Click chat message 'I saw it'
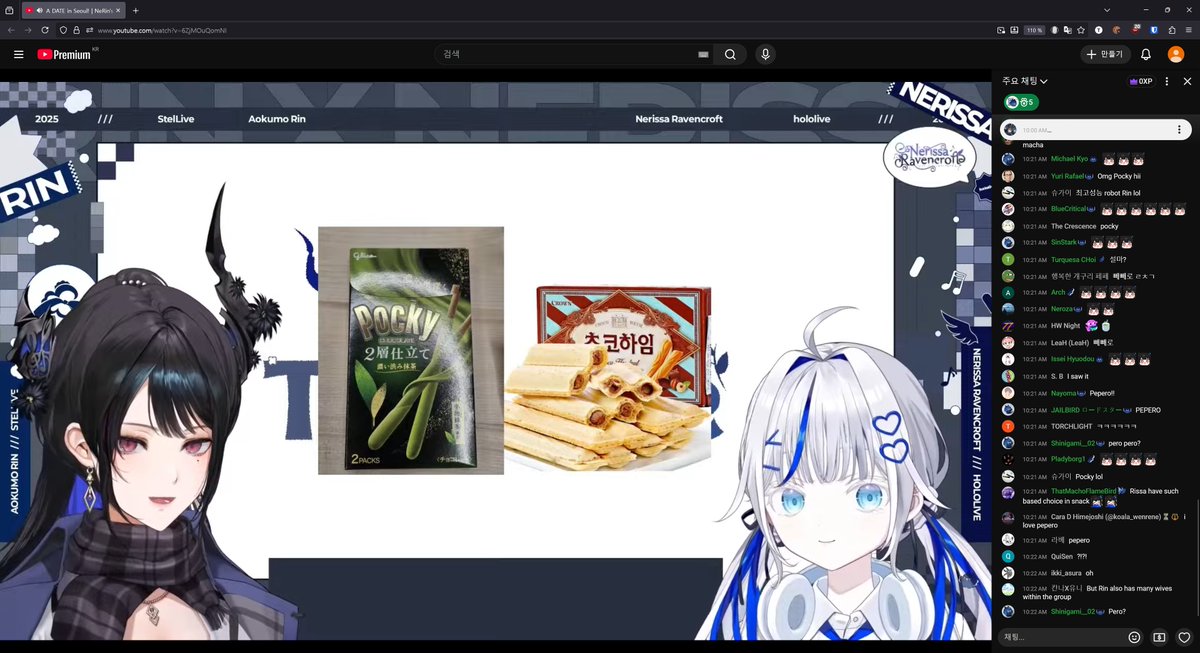This screenshot has height=653, width=1200. tap(1078, 376)
